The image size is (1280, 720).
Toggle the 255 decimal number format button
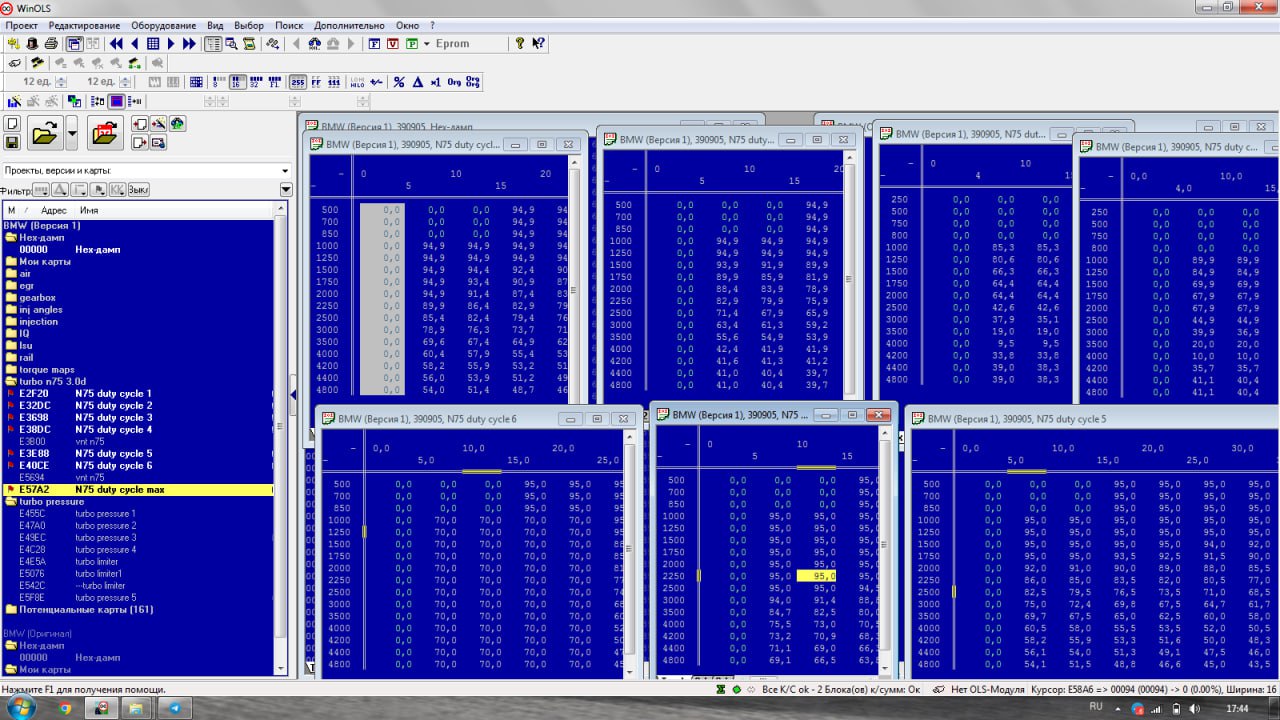(297, 82)
